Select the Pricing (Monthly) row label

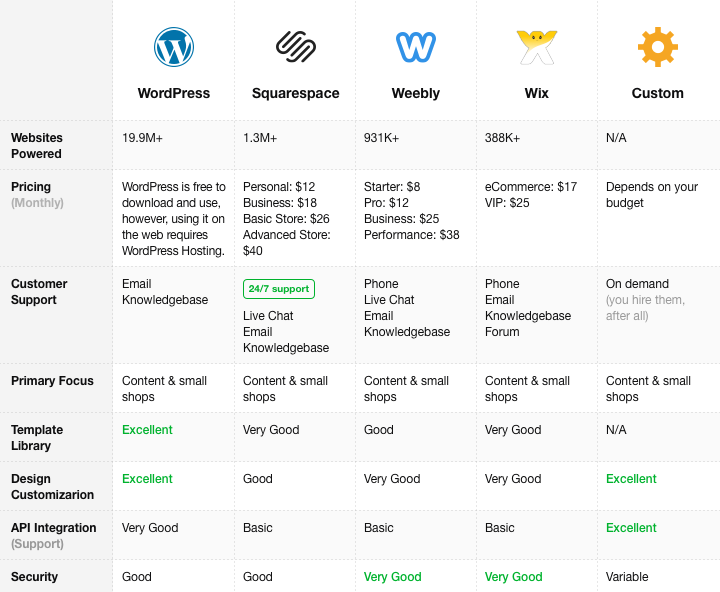tap(37, 195)
